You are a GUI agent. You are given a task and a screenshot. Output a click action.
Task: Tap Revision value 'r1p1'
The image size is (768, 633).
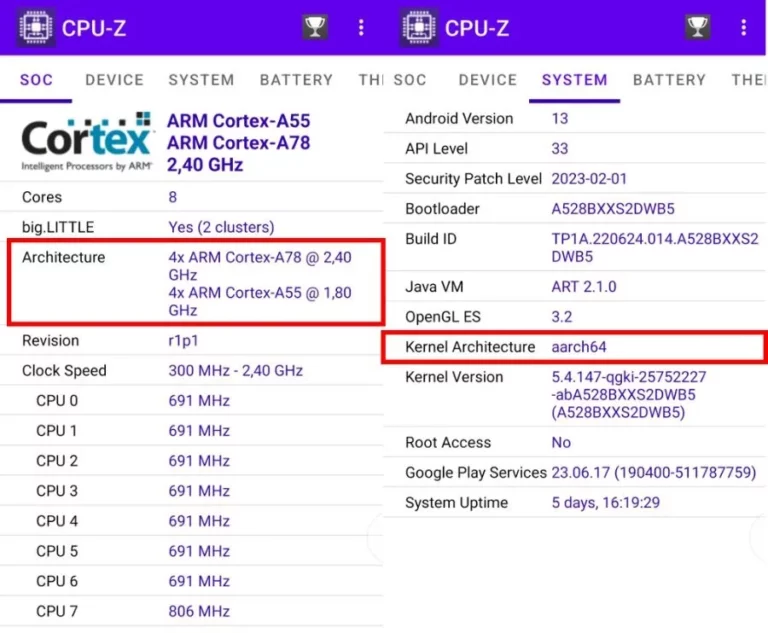pyautogui.click(x=183, y=341)
